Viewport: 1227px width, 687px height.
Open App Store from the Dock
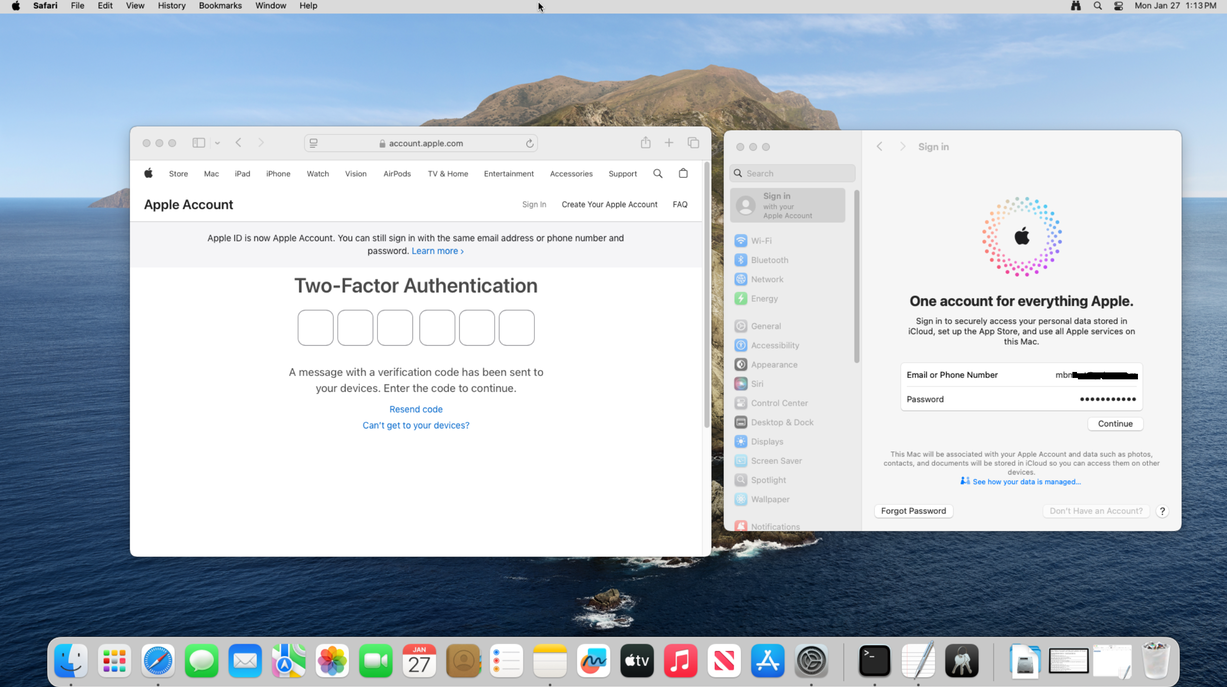(x=767, y=661)
